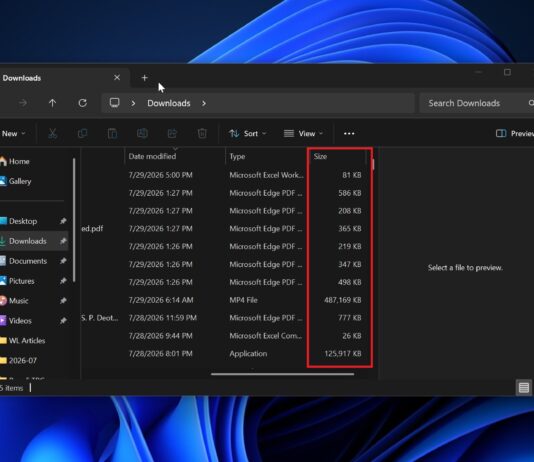The width and height of the screenshot is (534, 462).
Task: Open the See more three-dots menu
Action: pos(349,133)
